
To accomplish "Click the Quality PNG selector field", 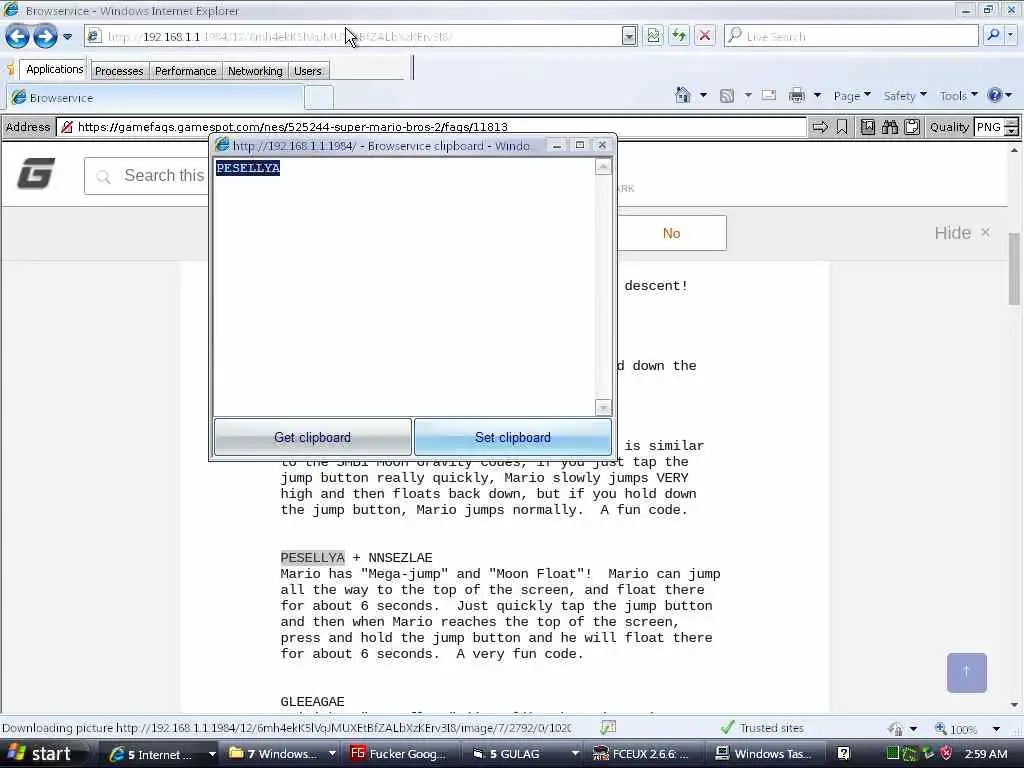I will point(989,127).
